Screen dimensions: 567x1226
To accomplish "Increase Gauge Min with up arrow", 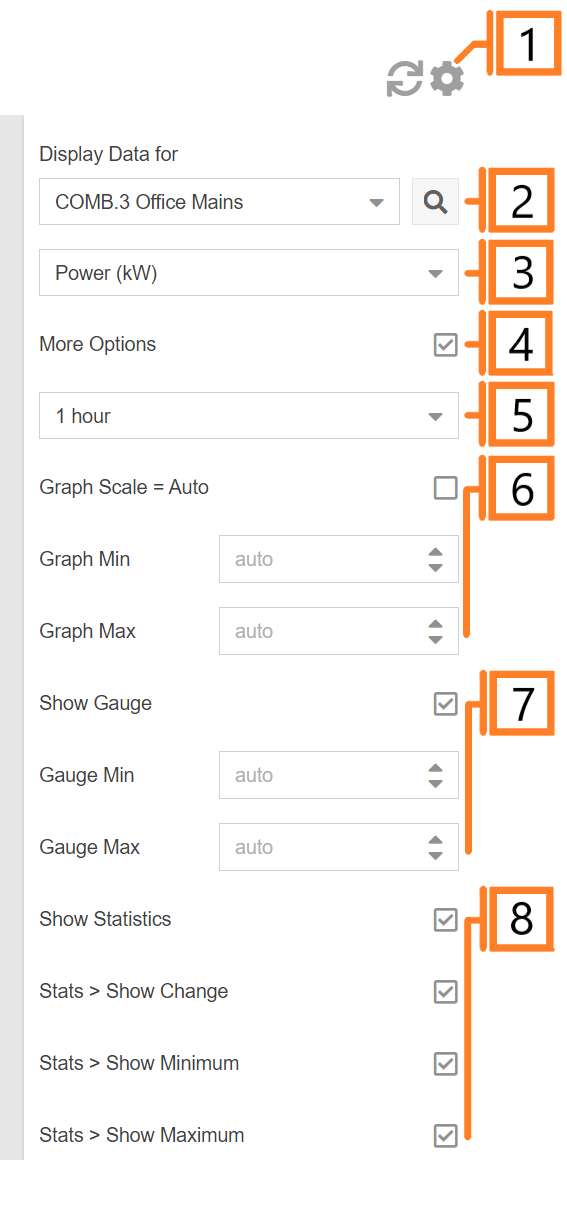I will pyautogui.click(x=435, y=767).
